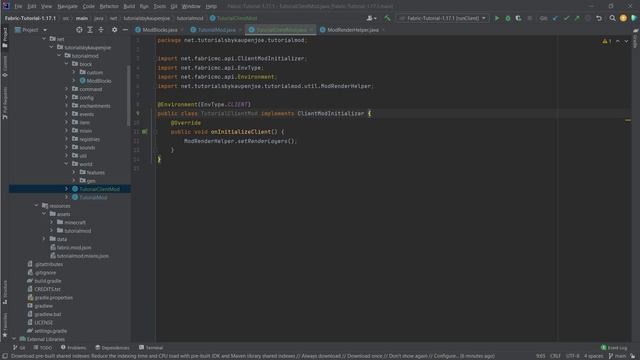
Task: Collapse all icon in Project panel
Action: pos(101,30)
